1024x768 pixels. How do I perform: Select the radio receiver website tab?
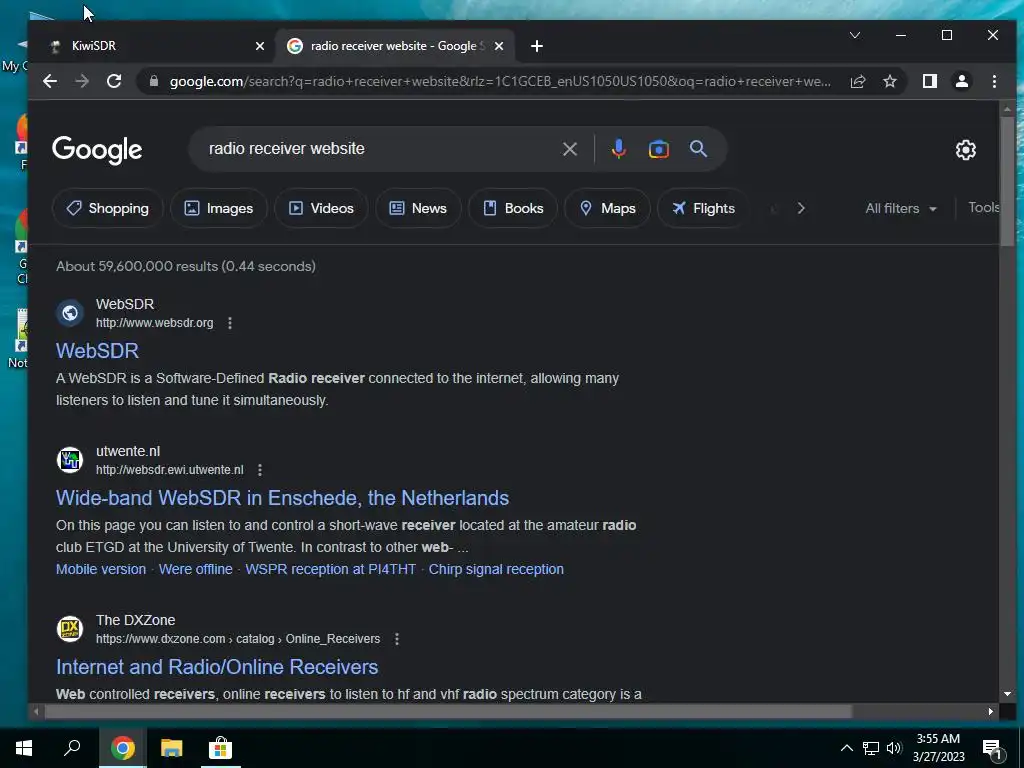coord(394,46)
